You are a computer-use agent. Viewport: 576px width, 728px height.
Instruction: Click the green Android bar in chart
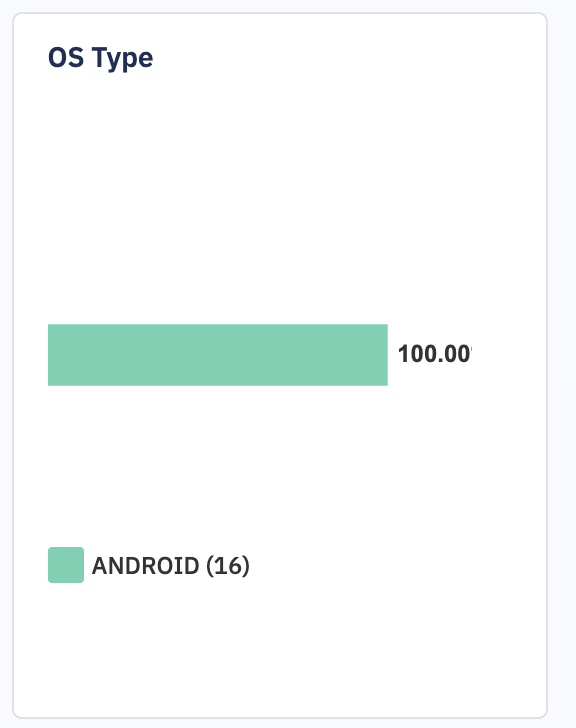click(x=218, y=355)
